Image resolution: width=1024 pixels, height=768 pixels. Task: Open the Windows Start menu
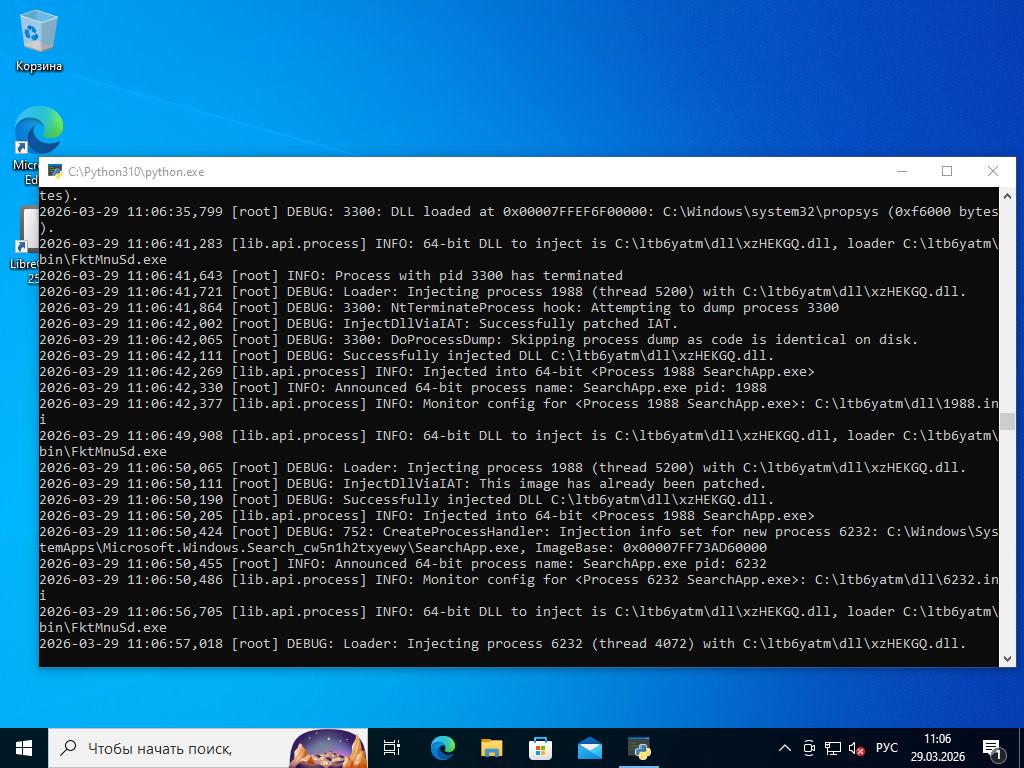(x=24, y=747)
